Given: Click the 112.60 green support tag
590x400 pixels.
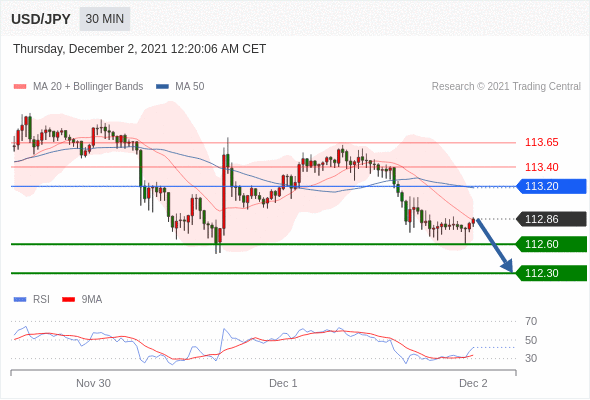Looking at the screenshot, I should coord(551,244).
